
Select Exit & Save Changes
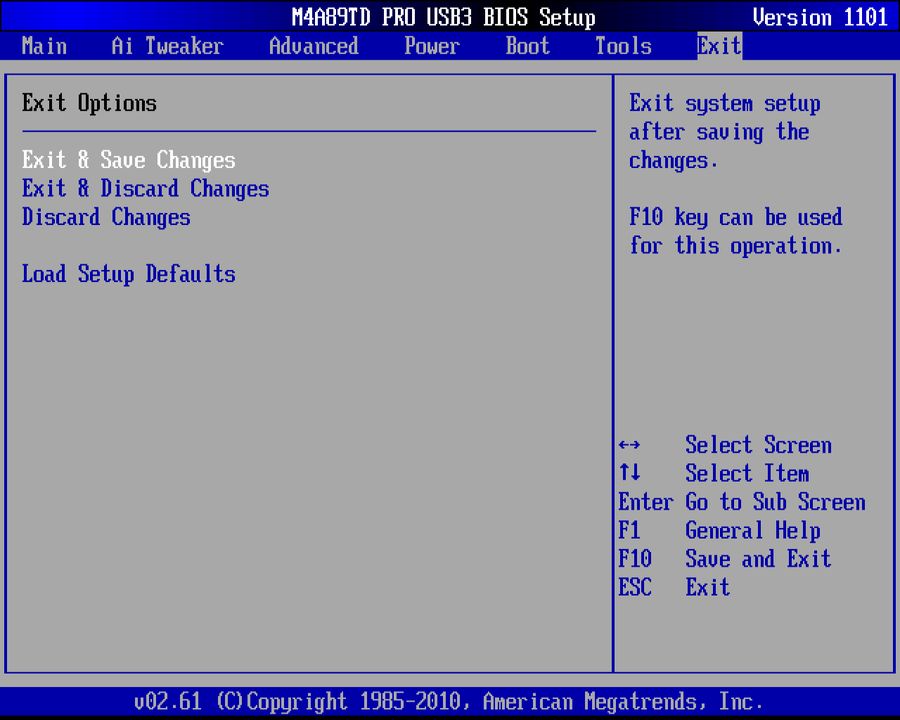coord(128,160)
